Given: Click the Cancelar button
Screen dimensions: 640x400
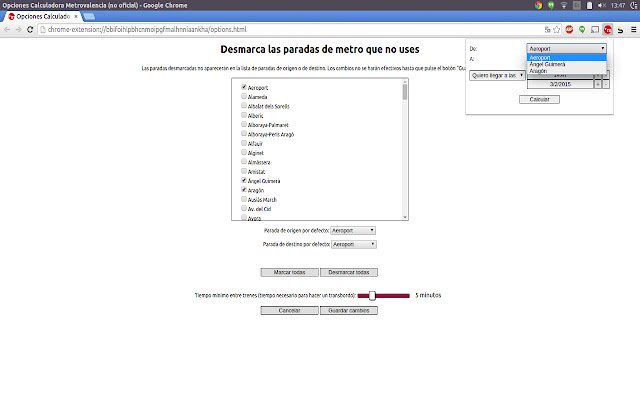Looking at the screenshot, I should tap(289, 311).
